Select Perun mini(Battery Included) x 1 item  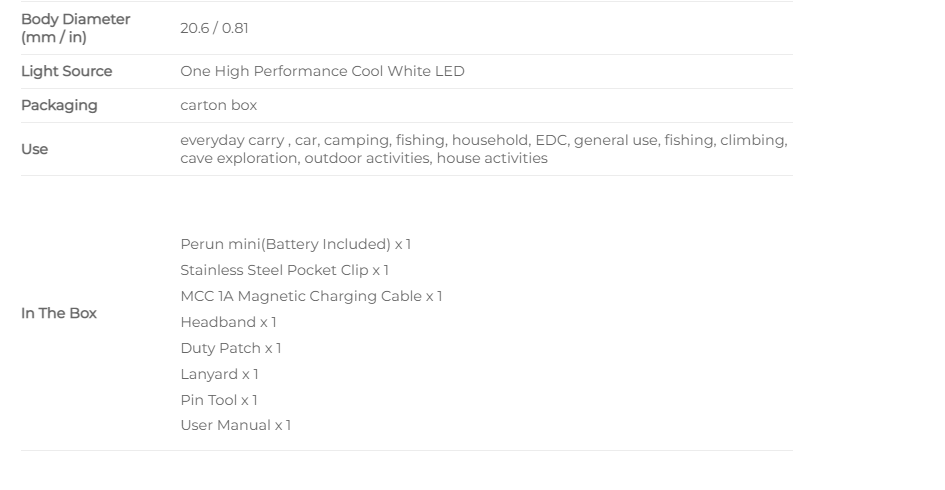(x=295, y=244)
